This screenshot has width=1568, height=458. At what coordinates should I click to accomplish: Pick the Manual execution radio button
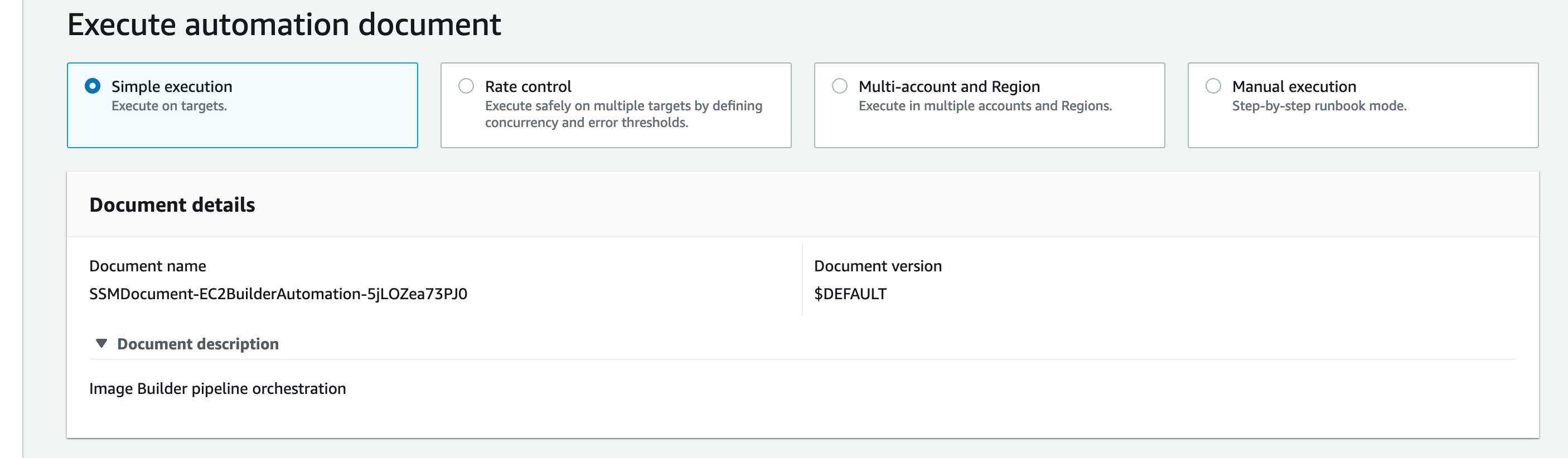pos(1213,86)
